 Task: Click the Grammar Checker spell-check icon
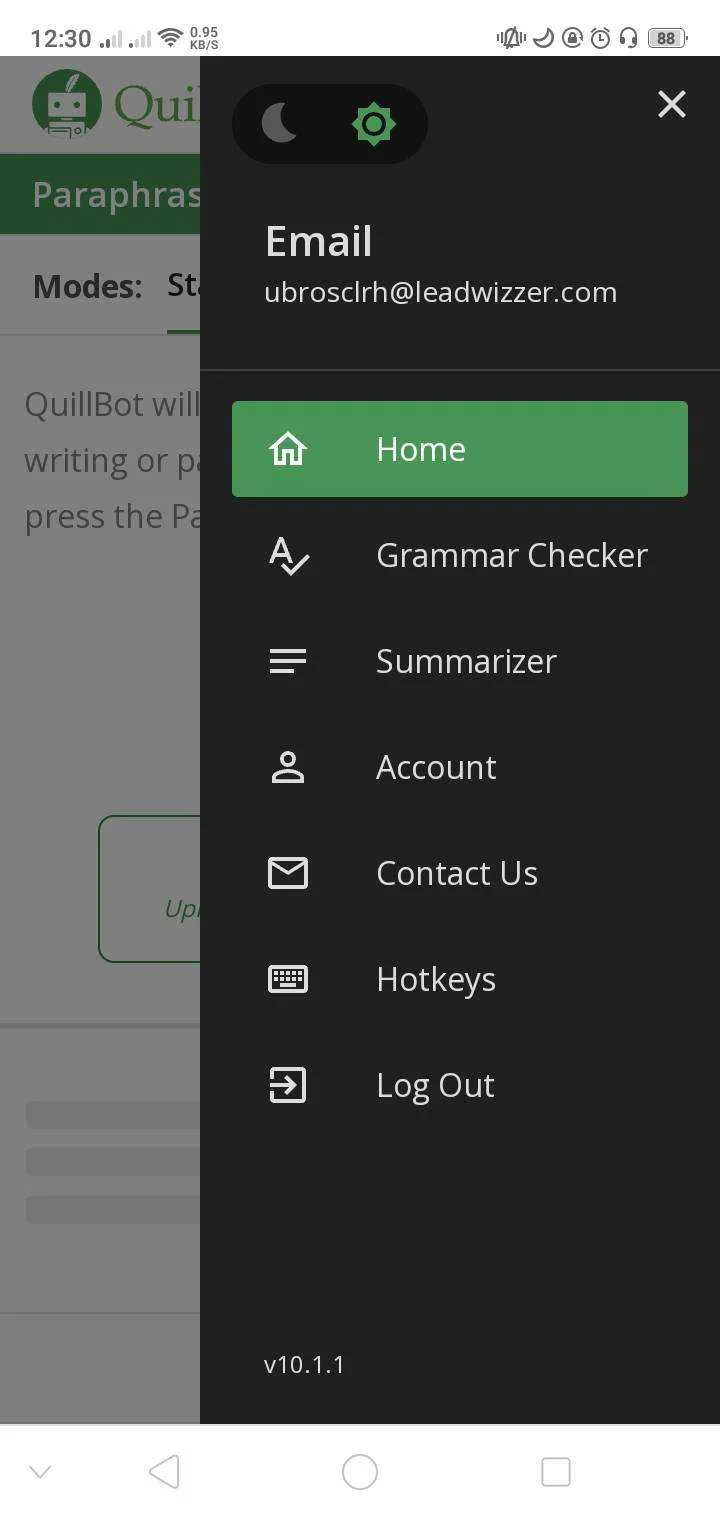[289, 556]
